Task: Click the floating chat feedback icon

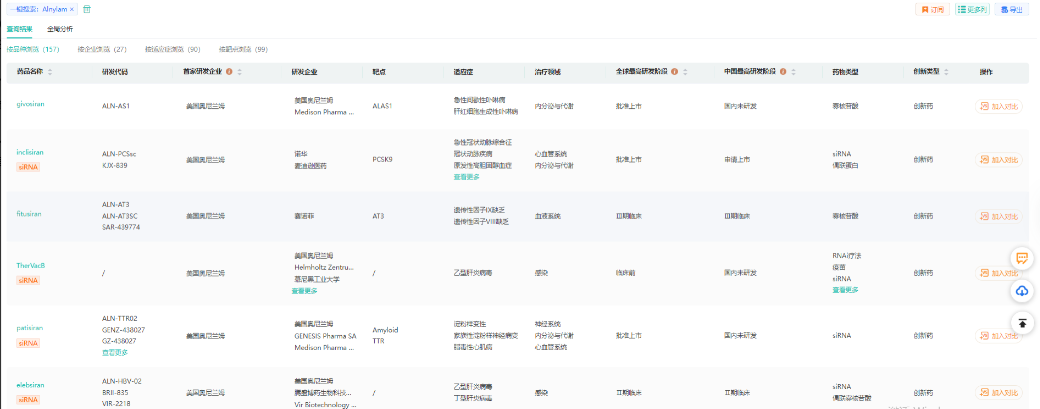Action: point(1022,258)
